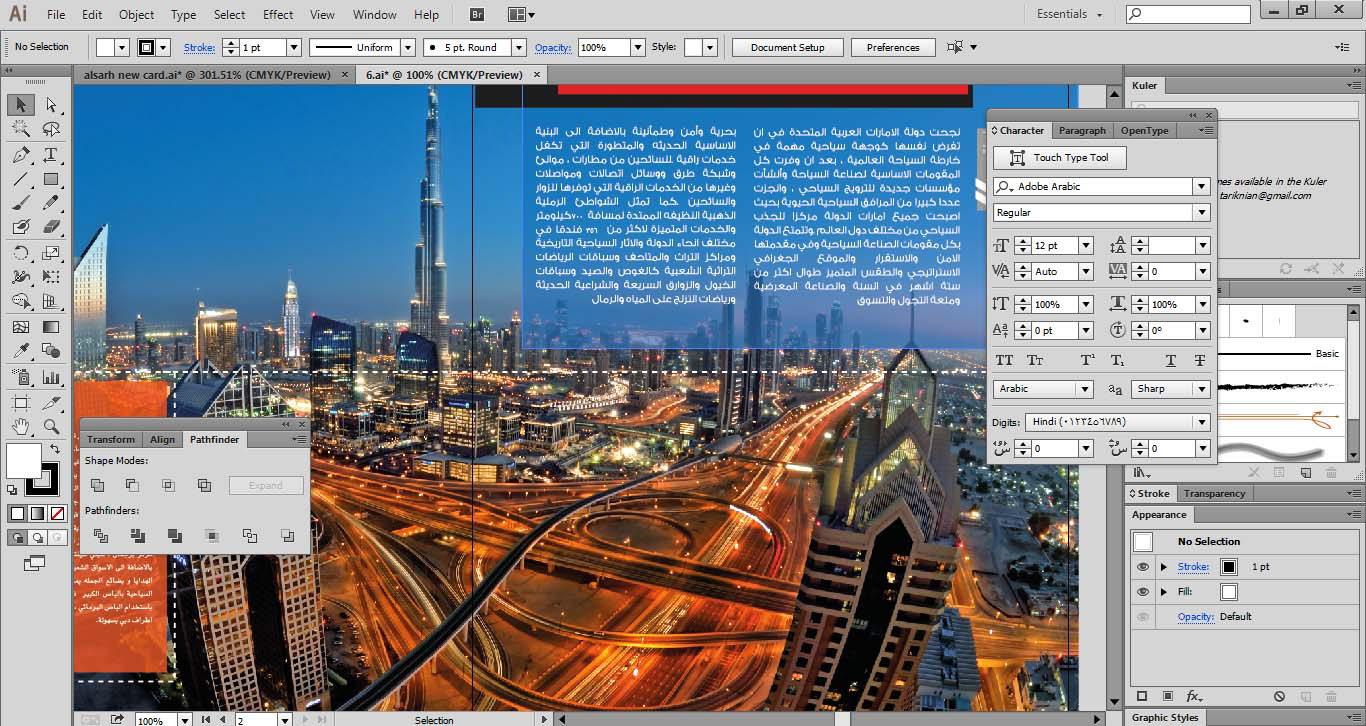Toggle Underline in Character panel
1366x726 pixels.
(x=1170, y=360)
